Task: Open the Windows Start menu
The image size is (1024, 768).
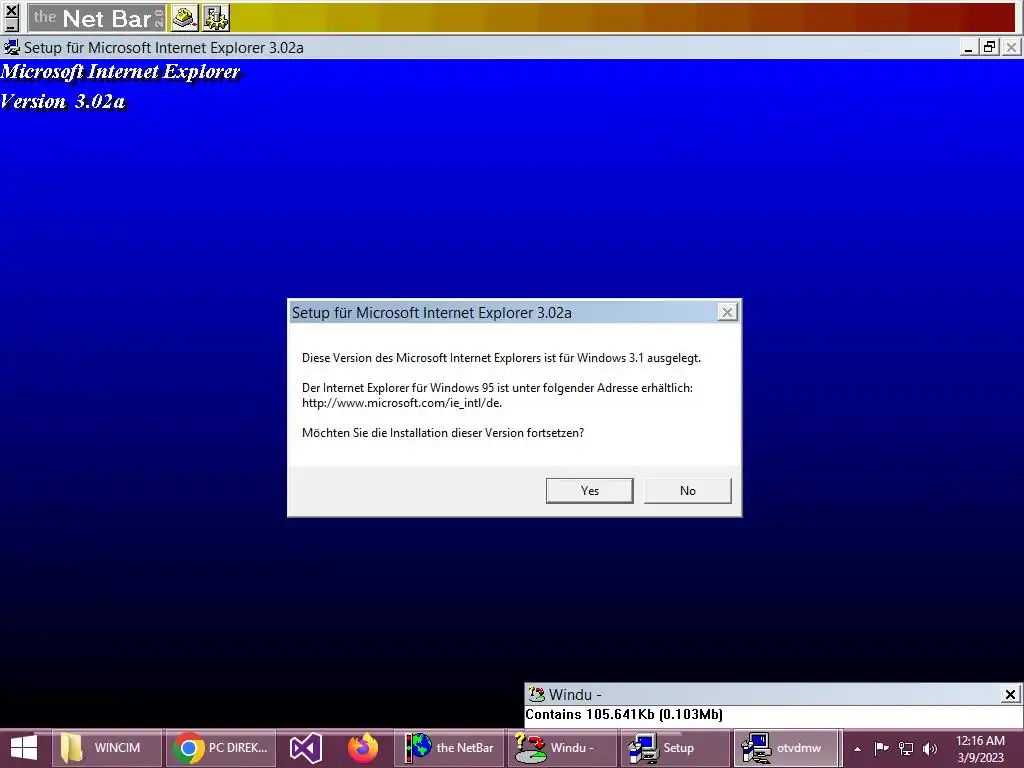Action: (24, 748)
